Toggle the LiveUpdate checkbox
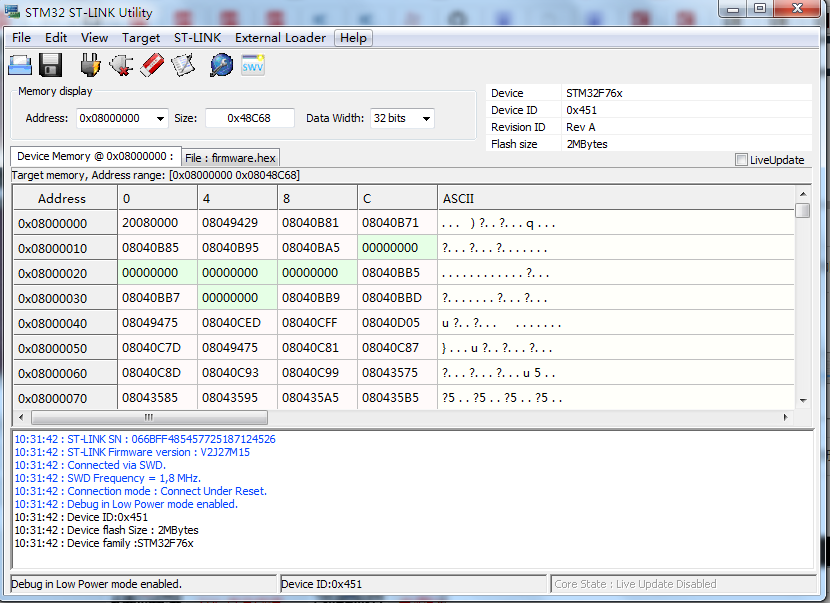The width and height of the screenshot is (830, 603). click(x=741, y=160)
